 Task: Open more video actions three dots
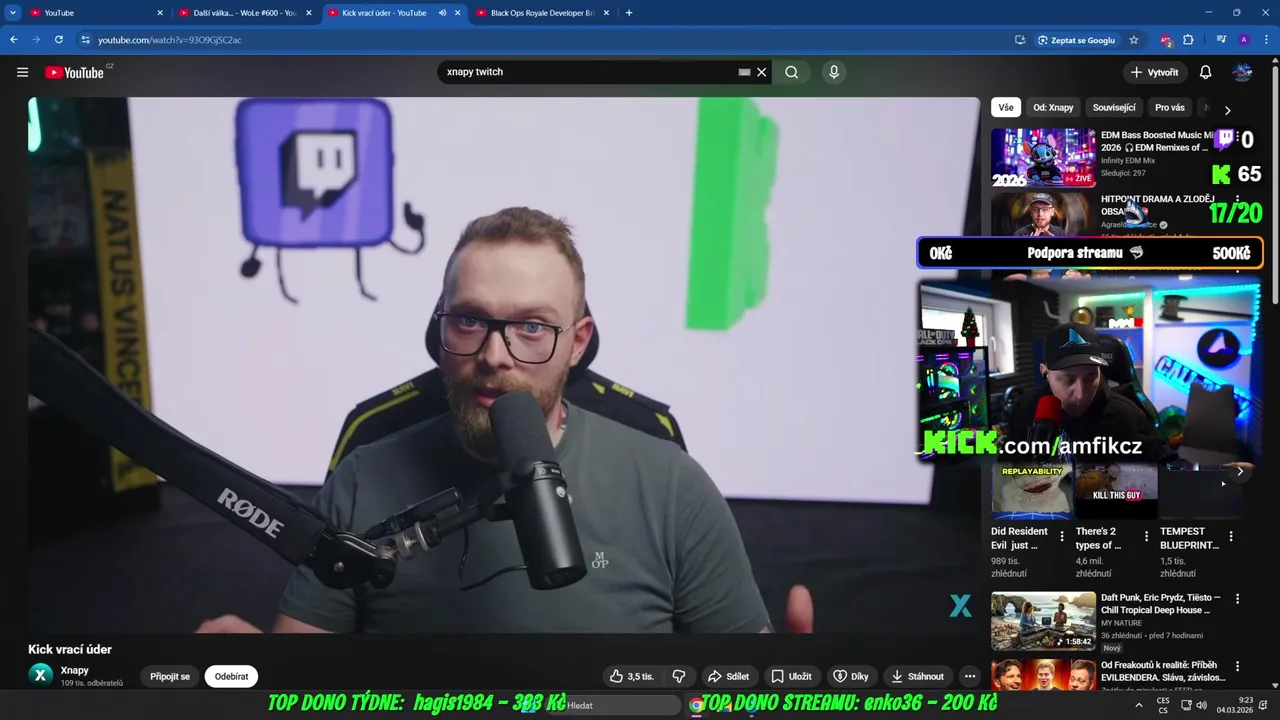coord(969,677)
